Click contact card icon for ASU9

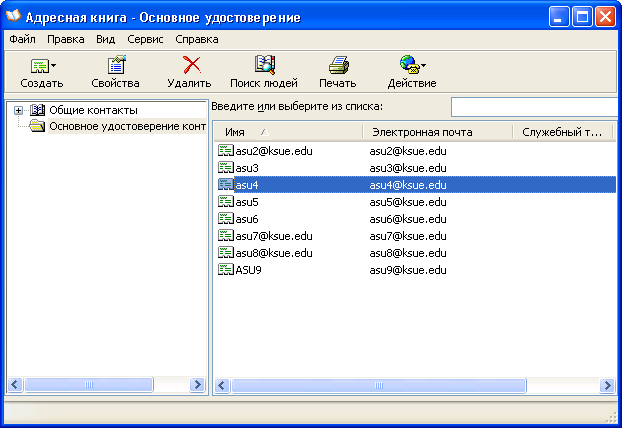[x=226, y=270]
